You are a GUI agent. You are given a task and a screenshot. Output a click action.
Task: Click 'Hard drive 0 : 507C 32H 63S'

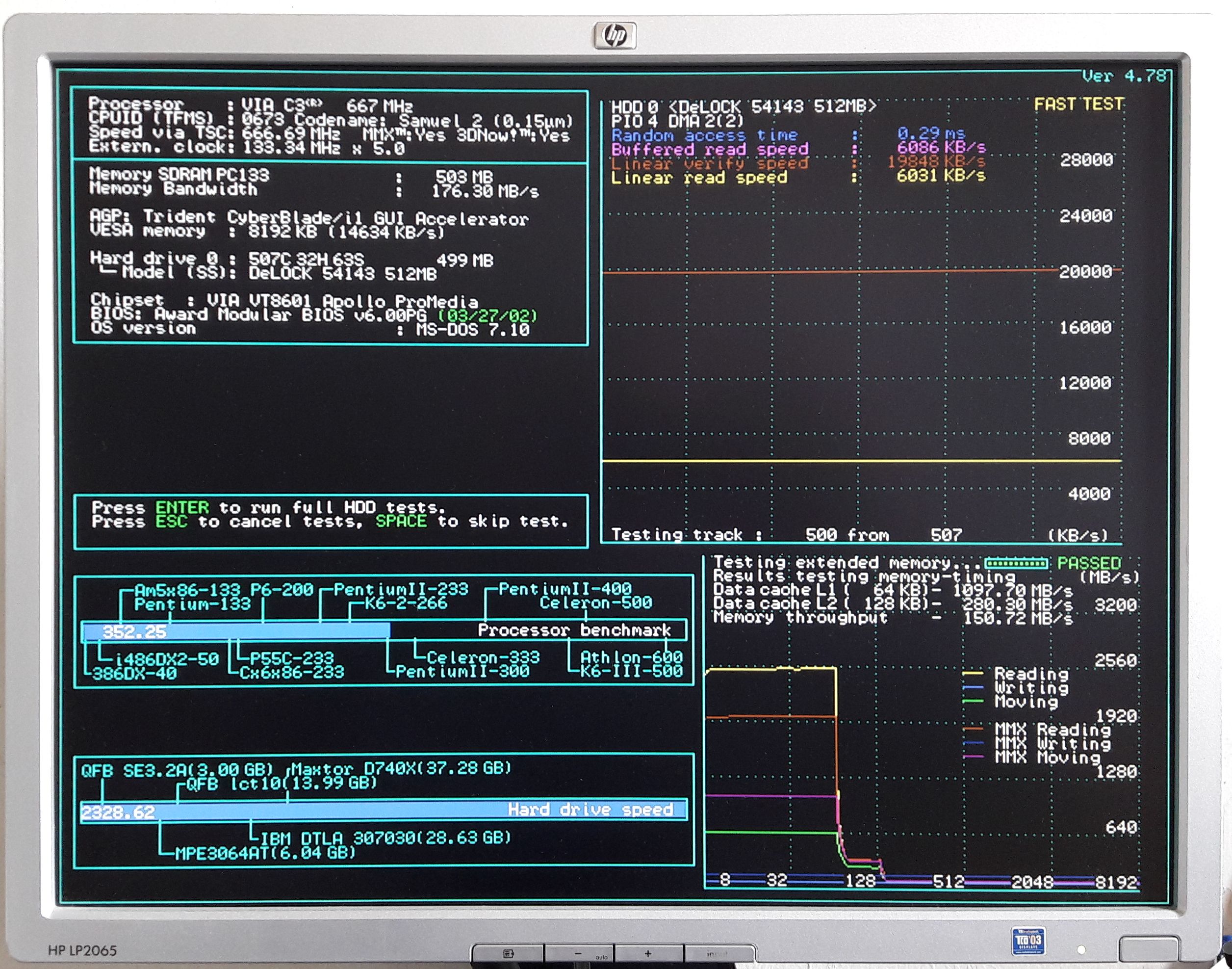[227, 259]
